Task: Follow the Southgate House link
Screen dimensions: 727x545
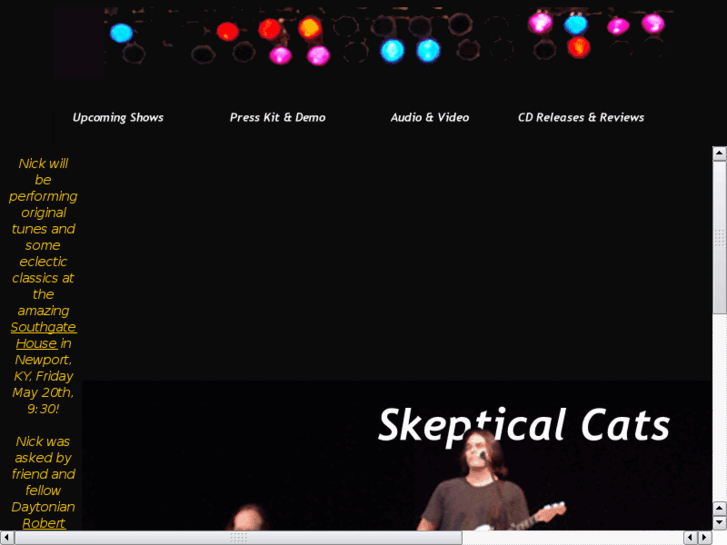Action: coord(43,335)
